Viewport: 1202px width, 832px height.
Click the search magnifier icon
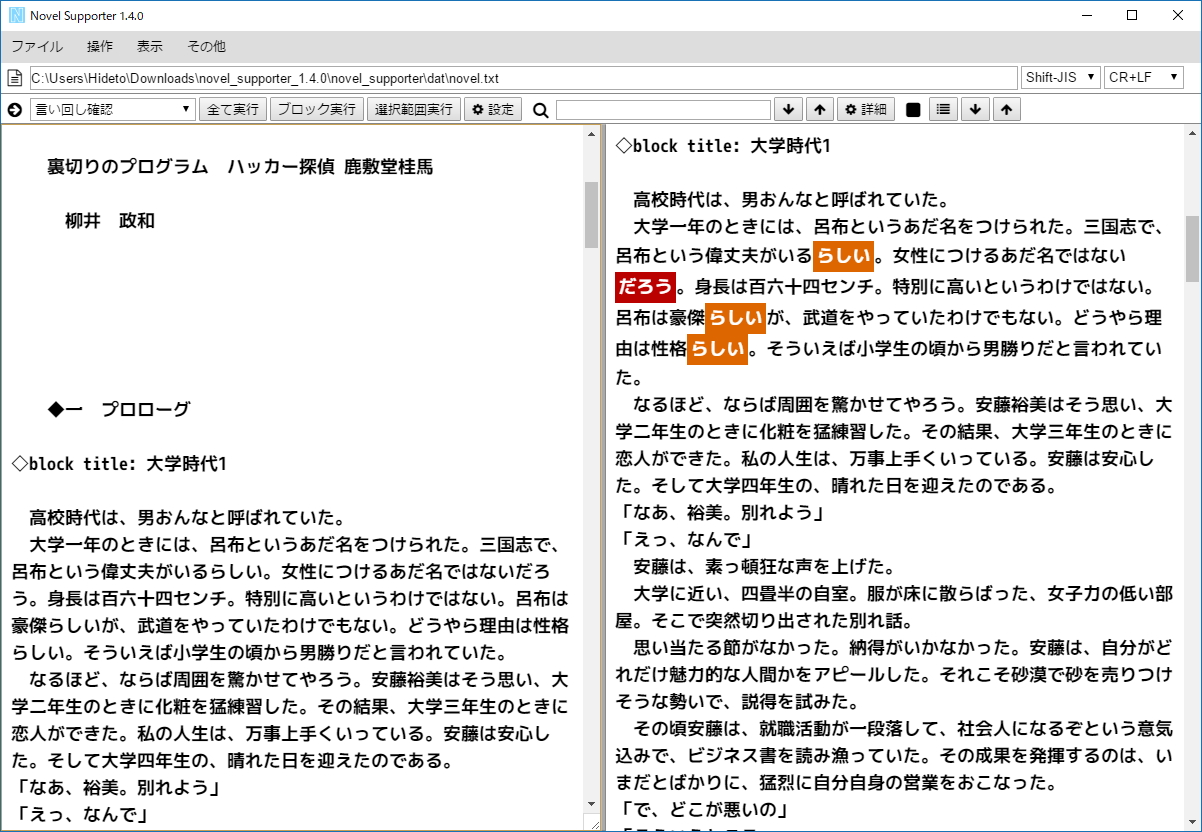coord(539,109)
